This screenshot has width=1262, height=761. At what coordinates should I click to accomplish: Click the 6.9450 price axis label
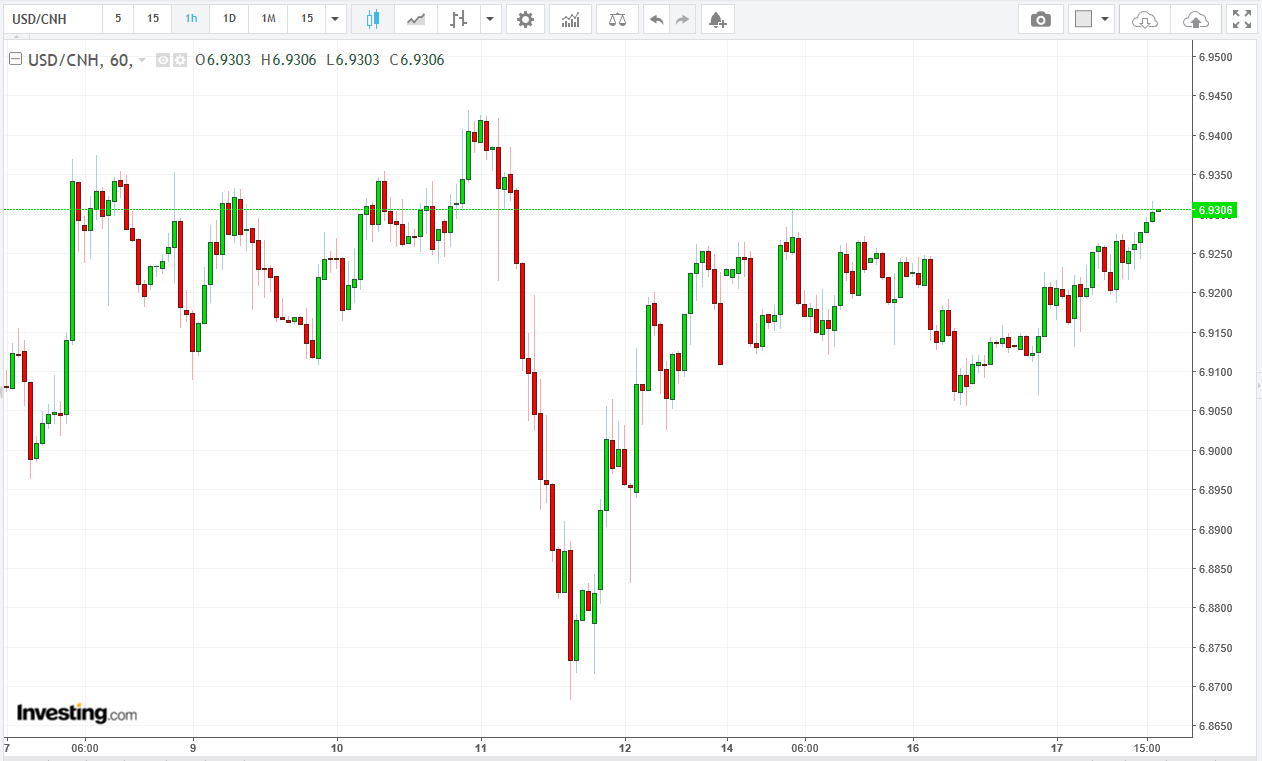pos(1216,97)
